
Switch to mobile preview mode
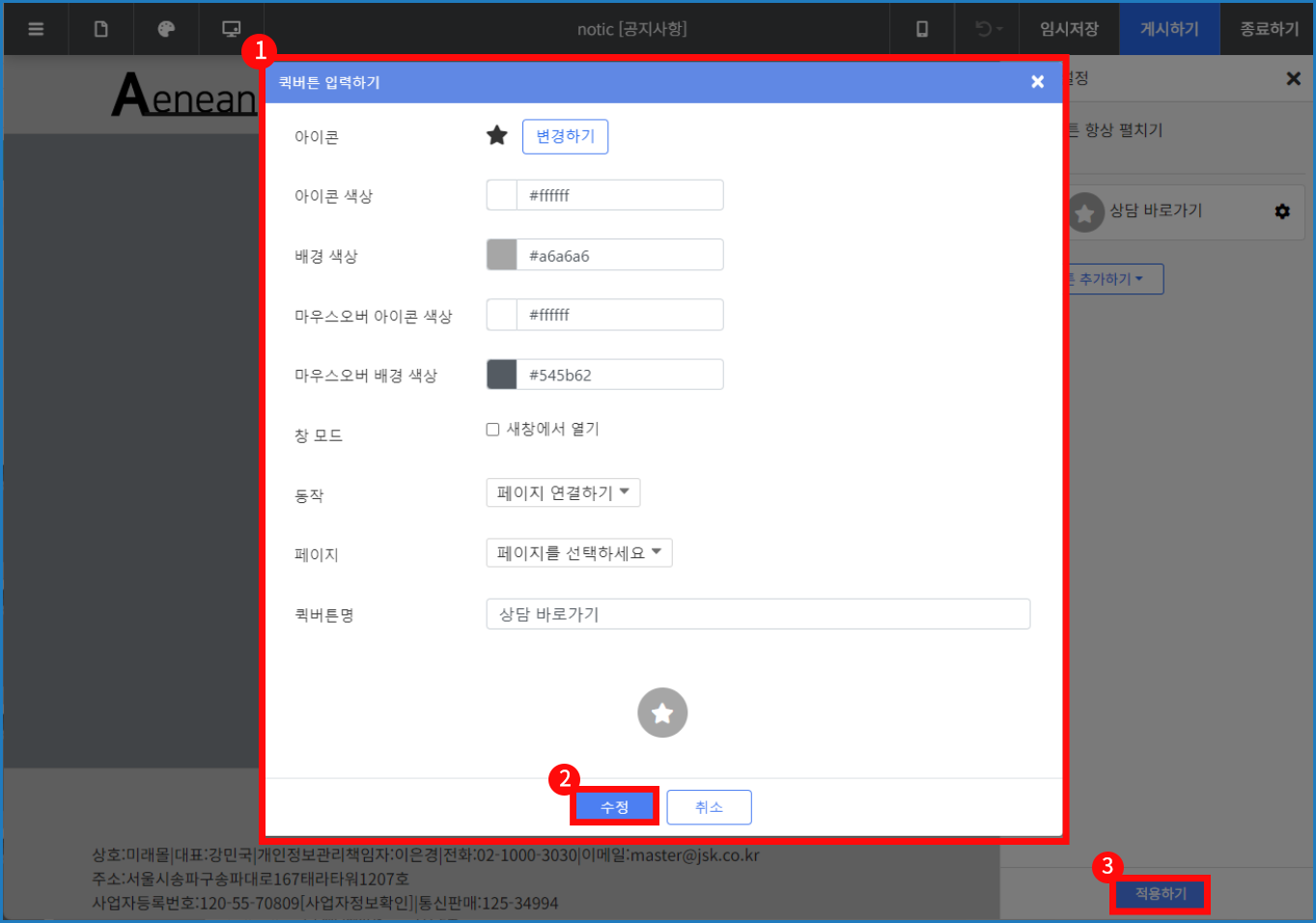pos(921,28)
